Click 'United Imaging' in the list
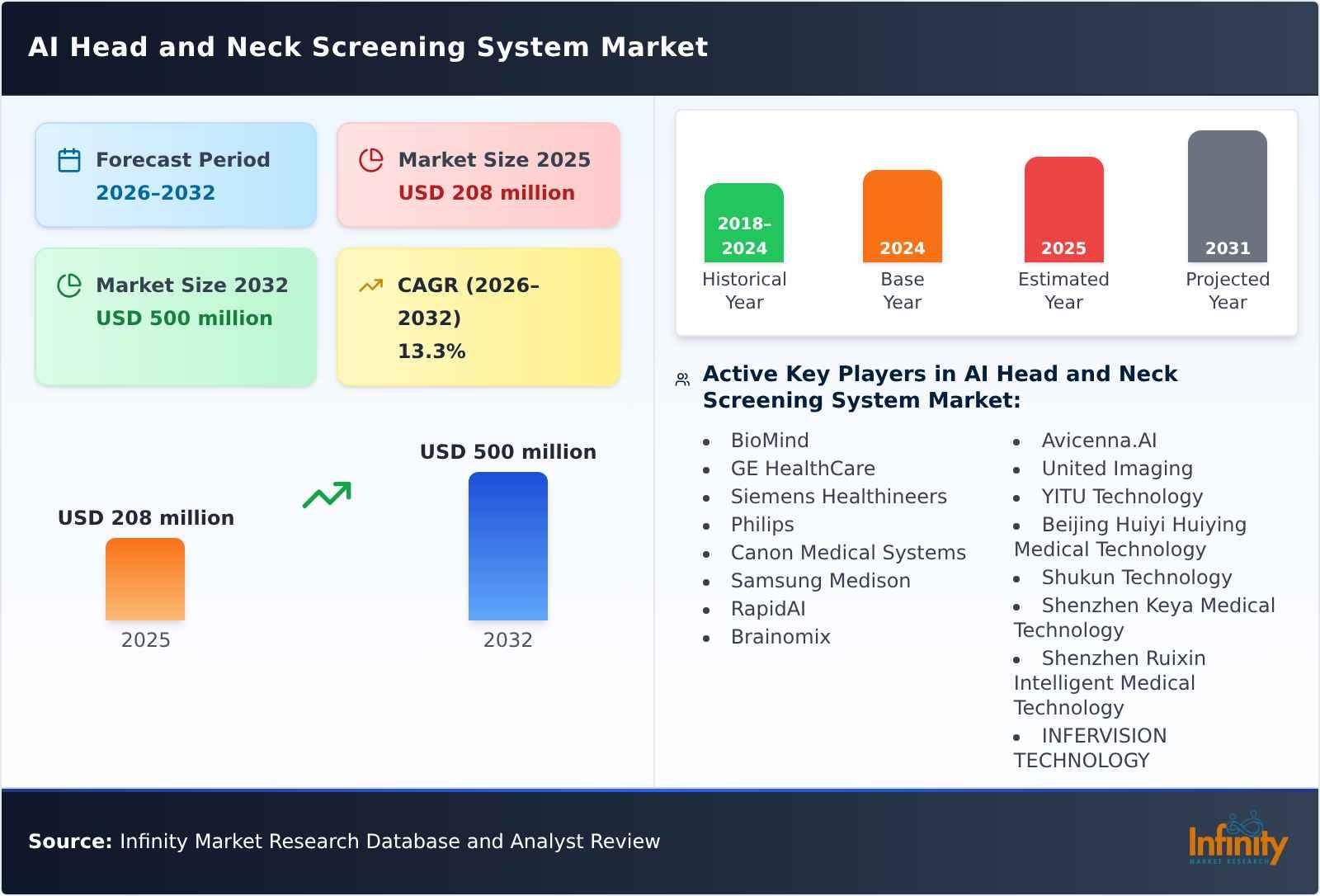Viewport: 1320px width, 896px height. [1117, 469]
